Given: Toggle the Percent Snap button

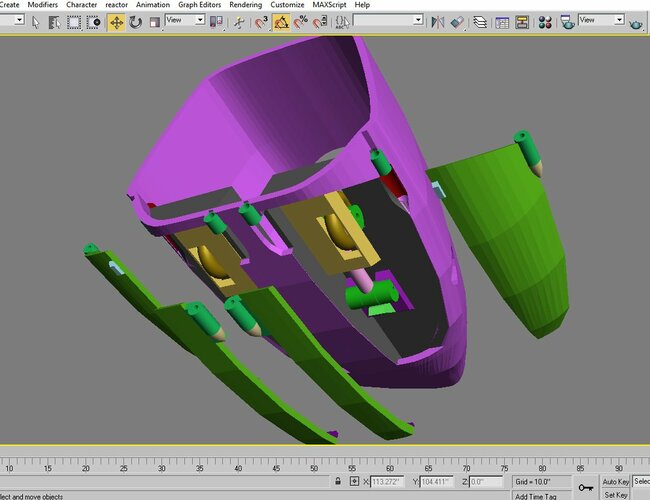Looking at the screenshot, I should click(x=301, y=22).
